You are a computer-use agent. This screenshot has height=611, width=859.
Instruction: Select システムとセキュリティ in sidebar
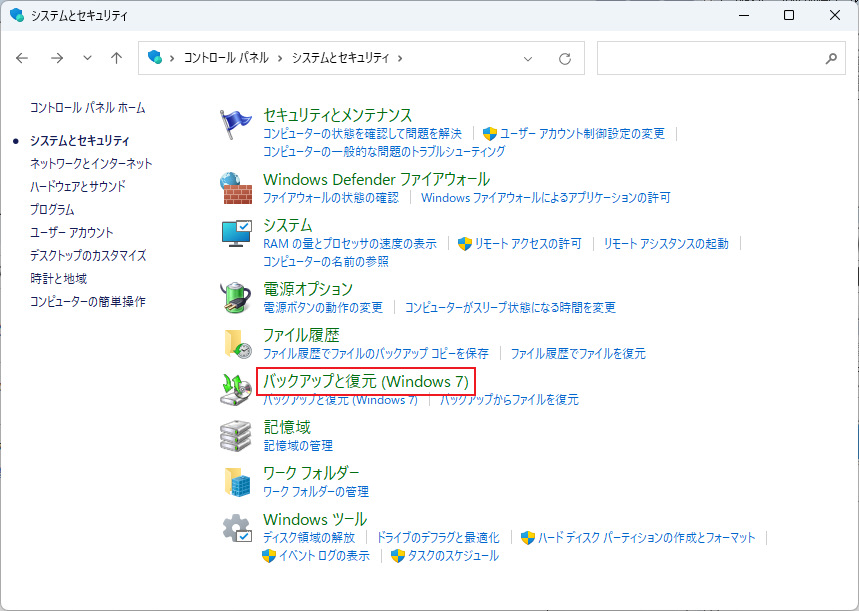click(x=79, y=141)
